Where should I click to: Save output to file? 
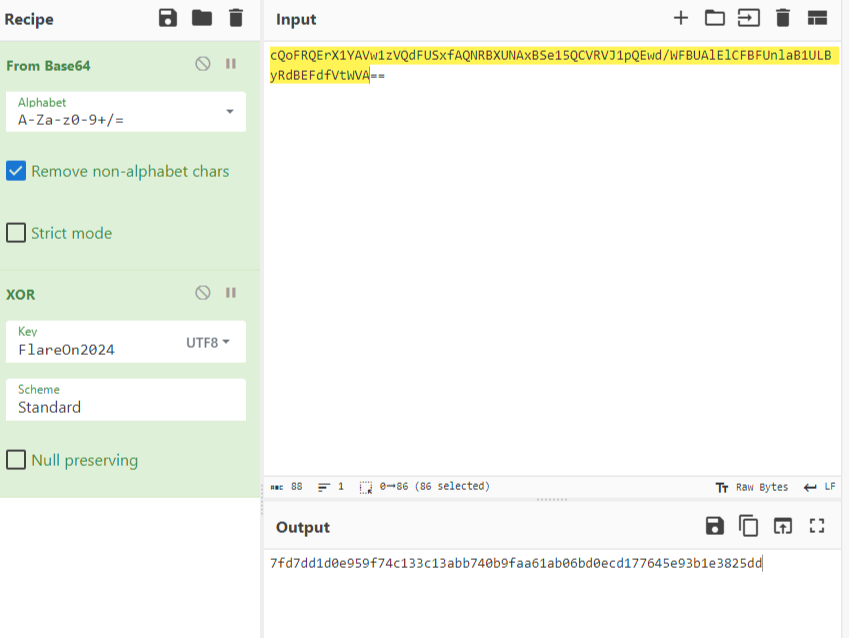(x=714, y=526)
